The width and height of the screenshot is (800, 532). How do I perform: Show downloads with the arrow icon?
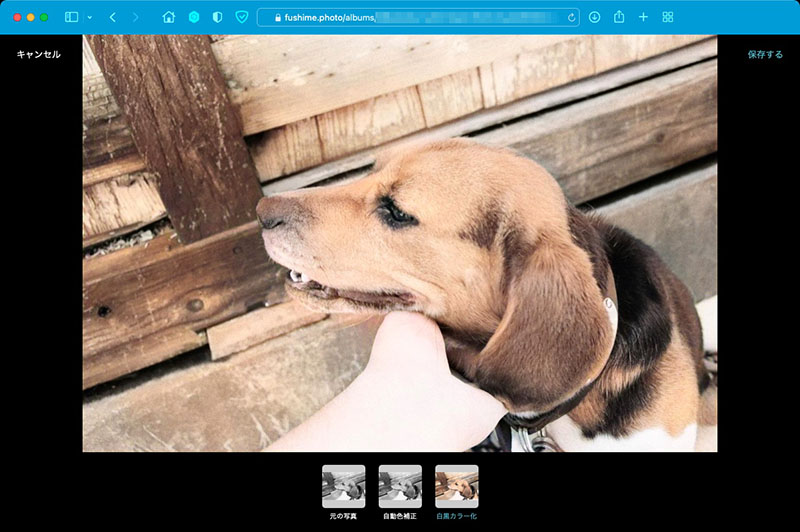(594, 17)
